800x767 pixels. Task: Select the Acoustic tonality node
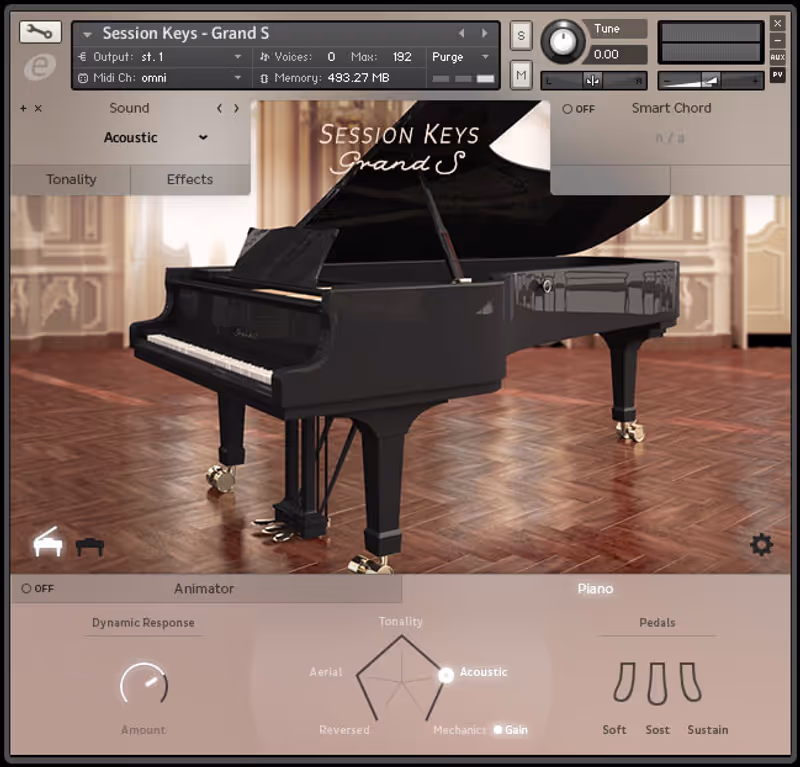point(447,674)
